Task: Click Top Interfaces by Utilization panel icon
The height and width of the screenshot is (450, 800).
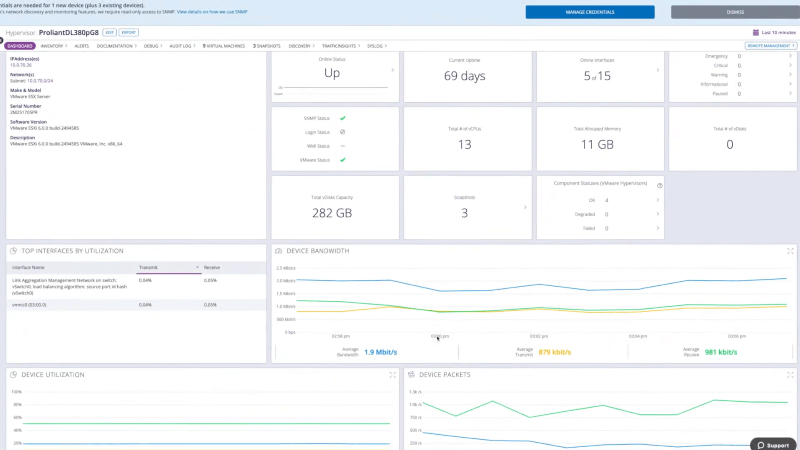Action: point(14,251)
